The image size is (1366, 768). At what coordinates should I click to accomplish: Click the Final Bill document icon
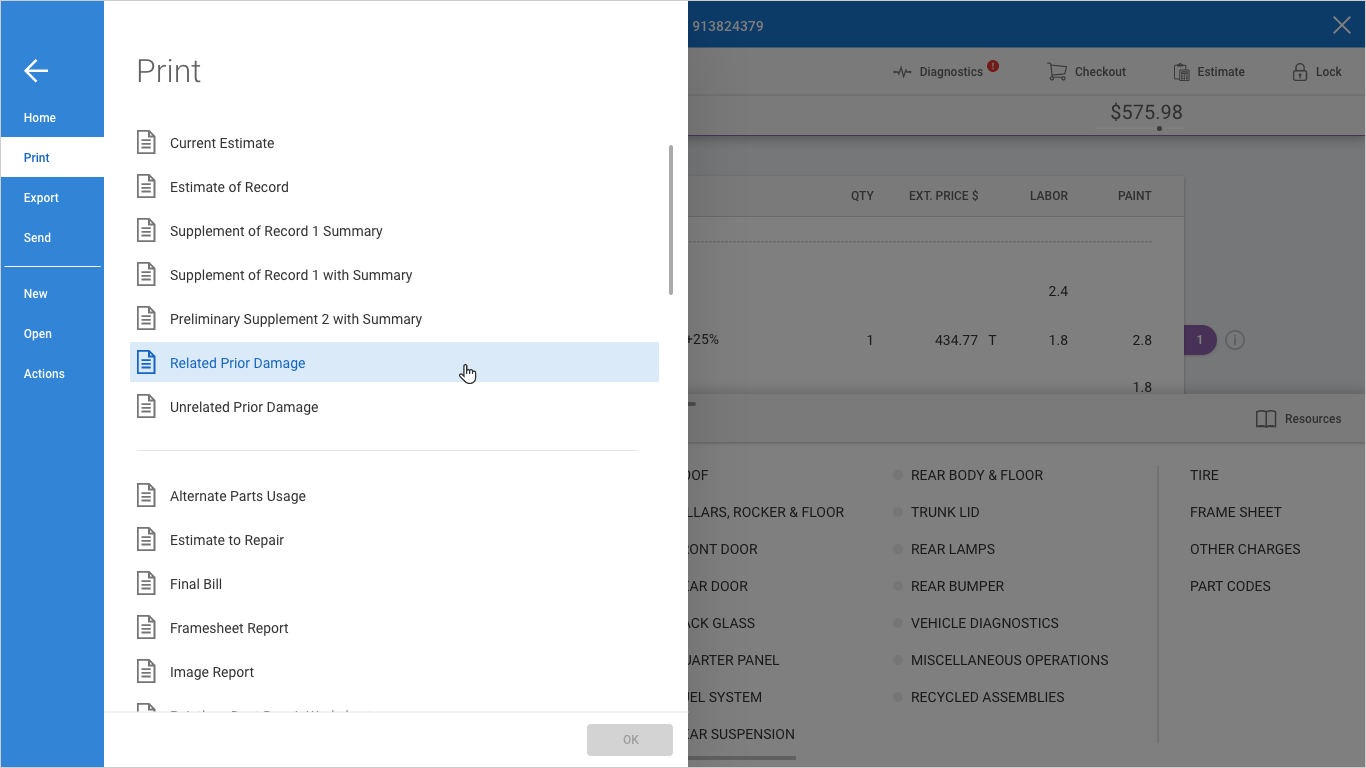(146, 584)
